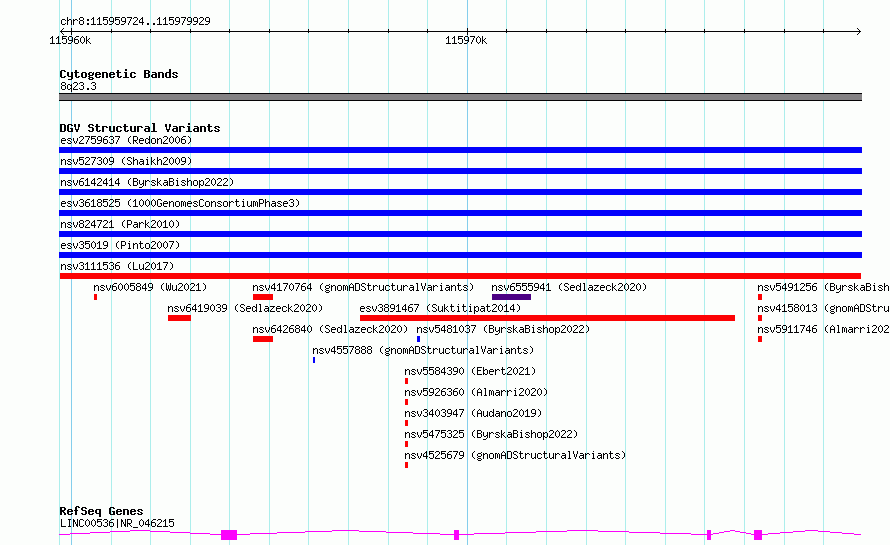Click the red bar under nsv3111536 (Lu2017)
The height and width of the screenshot is (545, 890).
click(x=460, y=276)
